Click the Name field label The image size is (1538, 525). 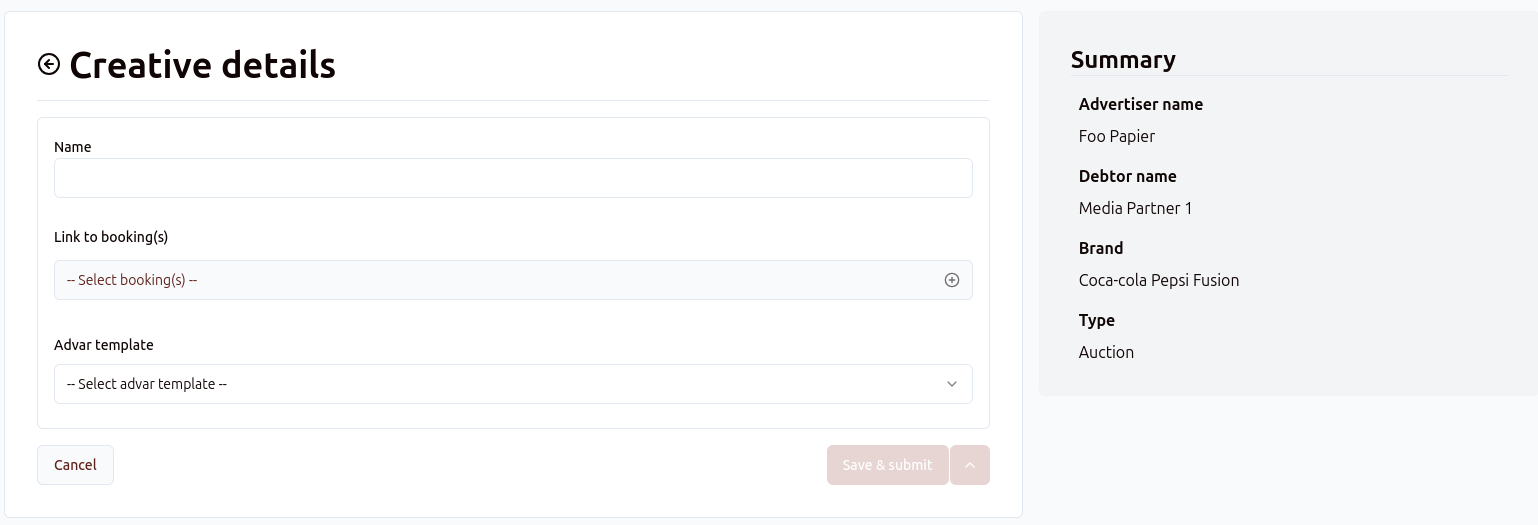click(x=73, y=147)
